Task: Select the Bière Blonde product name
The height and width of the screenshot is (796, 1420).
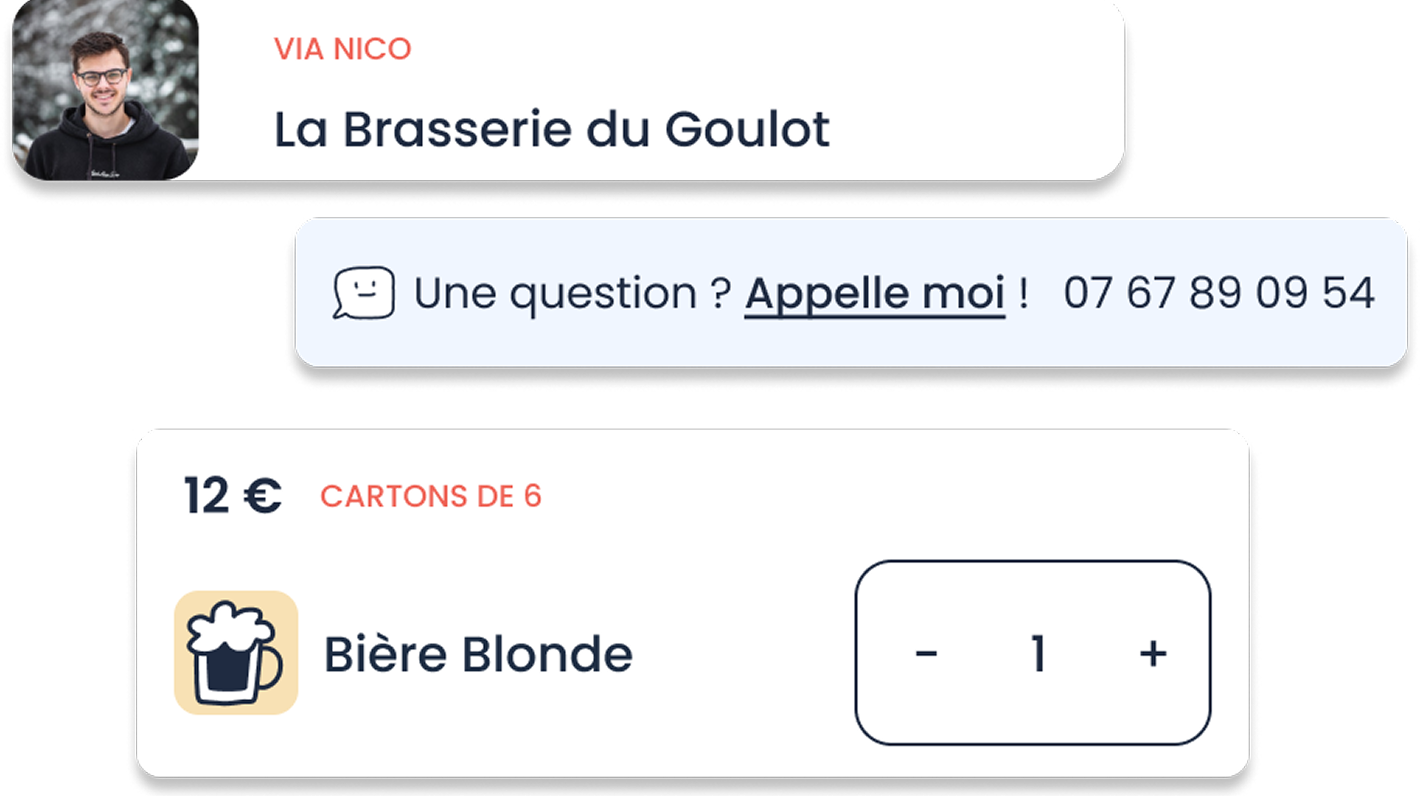Action: [x=478, y=655]
